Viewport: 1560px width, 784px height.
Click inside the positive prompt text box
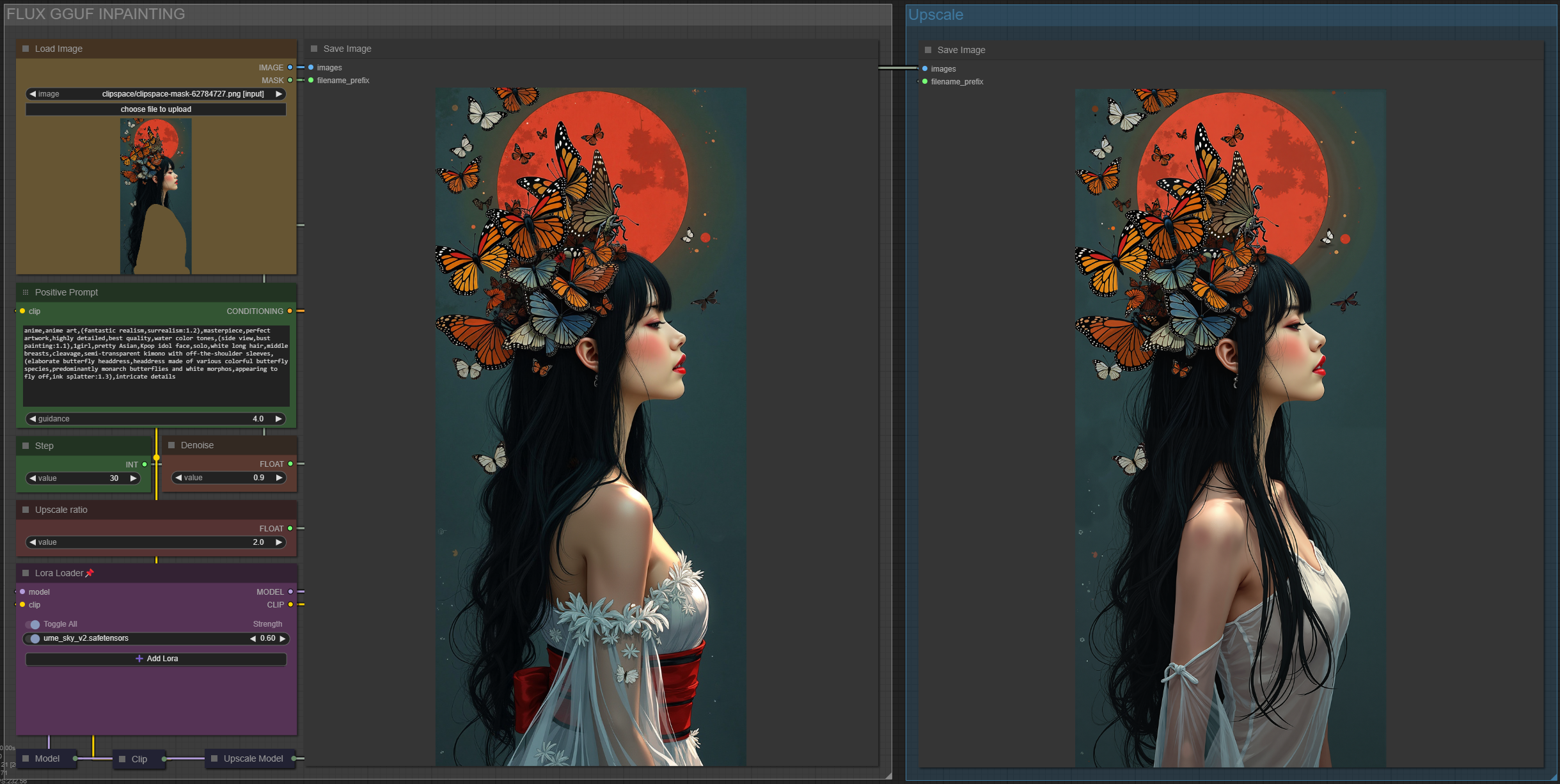tap(156, 366)
